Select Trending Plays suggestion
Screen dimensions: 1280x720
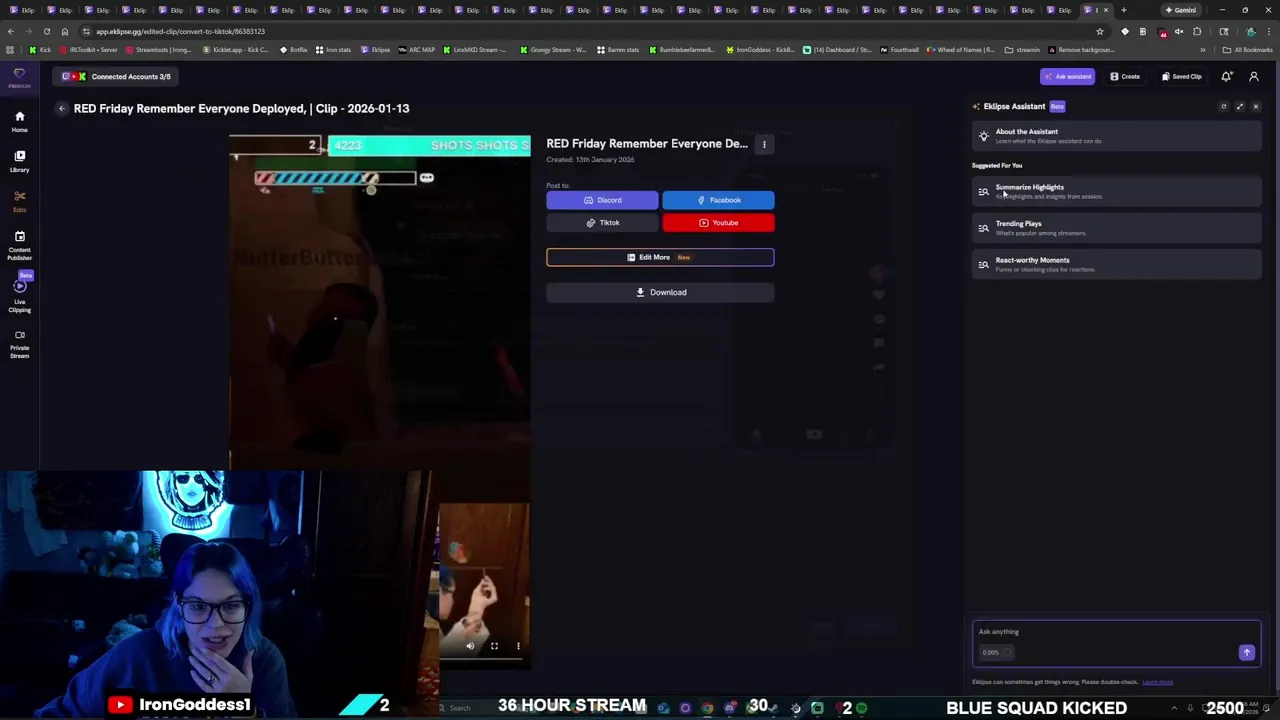[x=1116, y=228]
